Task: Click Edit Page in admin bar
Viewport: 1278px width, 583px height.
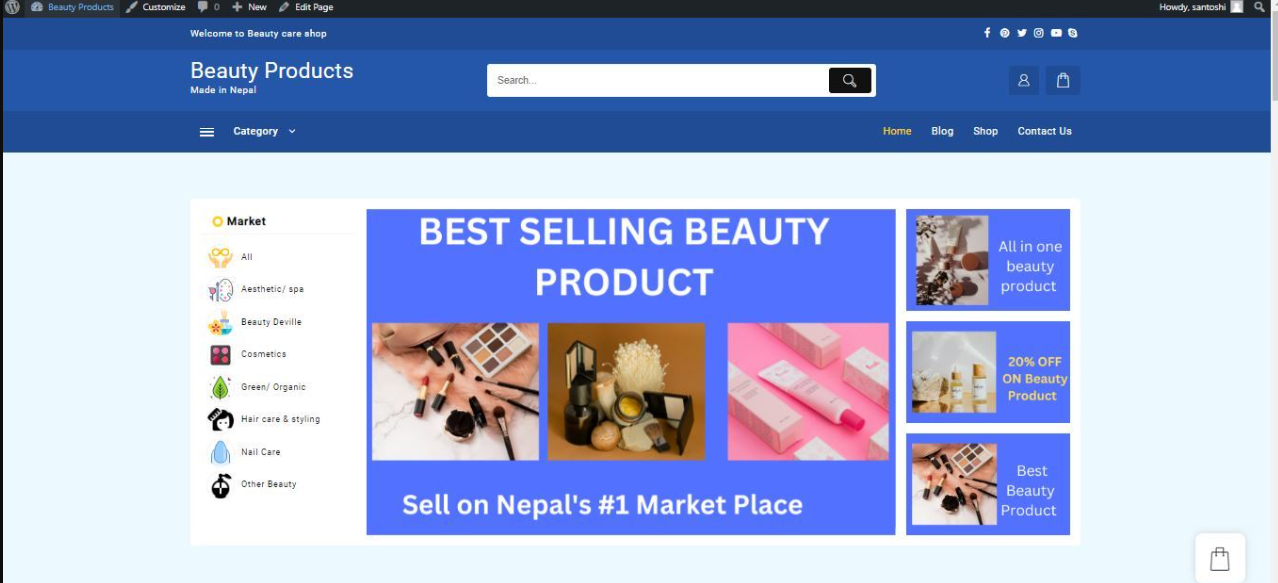Action: [306, 7]
